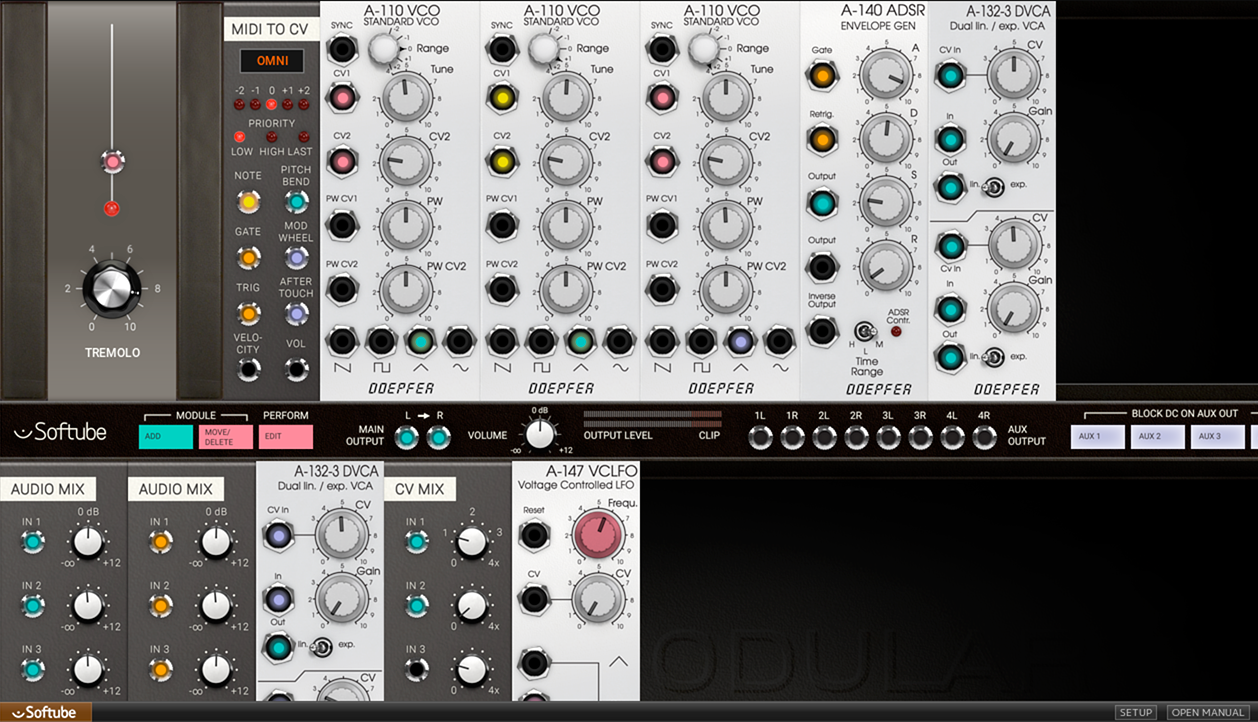Click the VELOCITY output jack on MIDI to CV
Image resolution: width=1258 pixels, height=722 pixels.
click(x=248, y=369)
